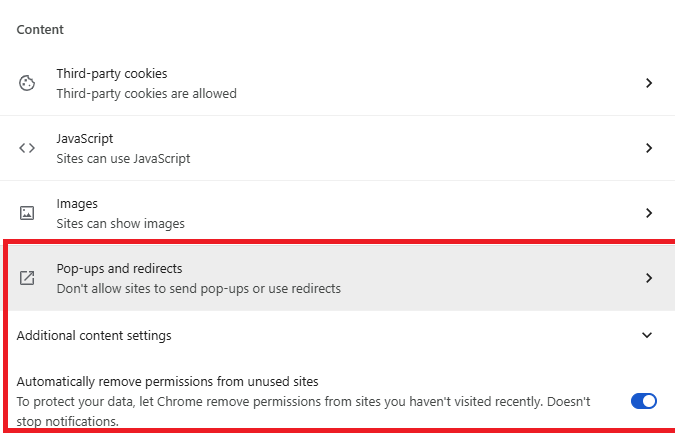Click the right arrow on the Images row
Image resolution: width=675 pixels, height=436 pixels.
[x=648, y=213]
